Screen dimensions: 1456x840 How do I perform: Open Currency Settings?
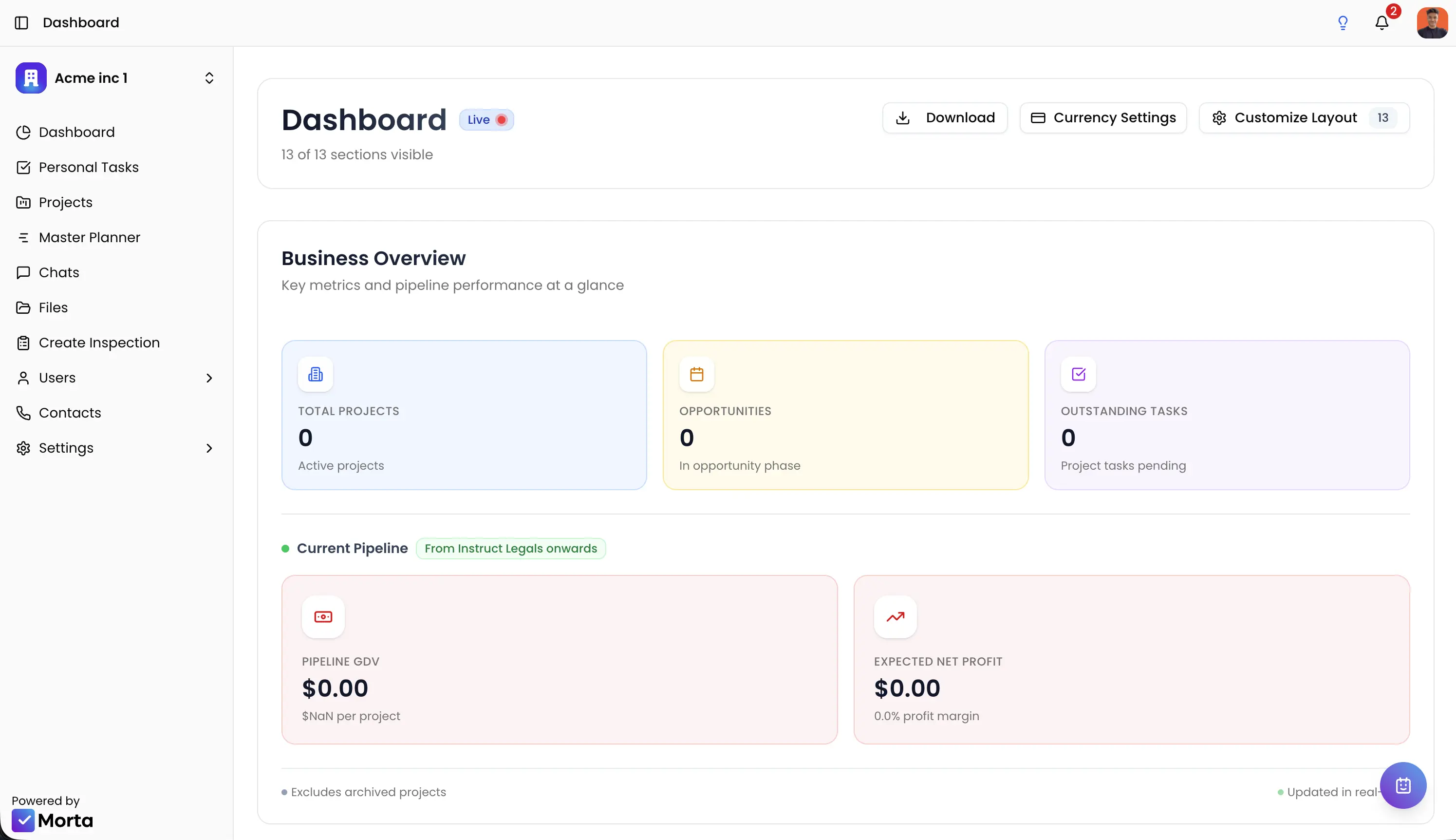coord(1102,117)
